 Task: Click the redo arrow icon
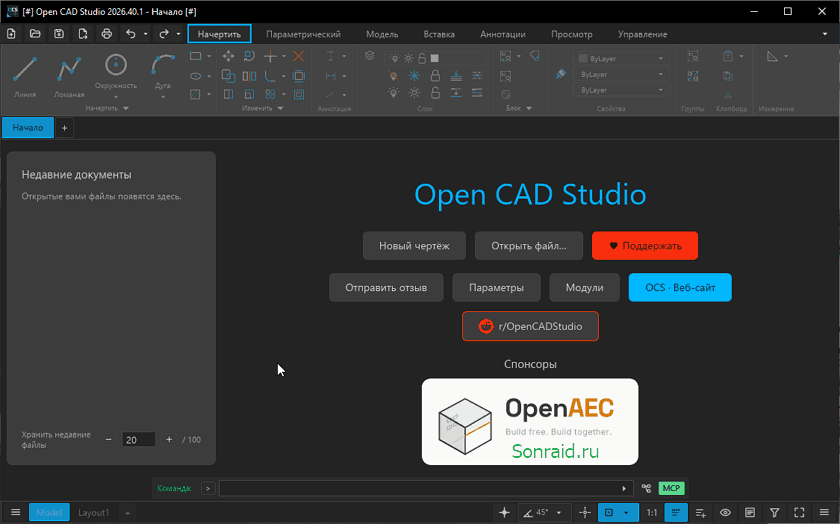click(164, 34)
